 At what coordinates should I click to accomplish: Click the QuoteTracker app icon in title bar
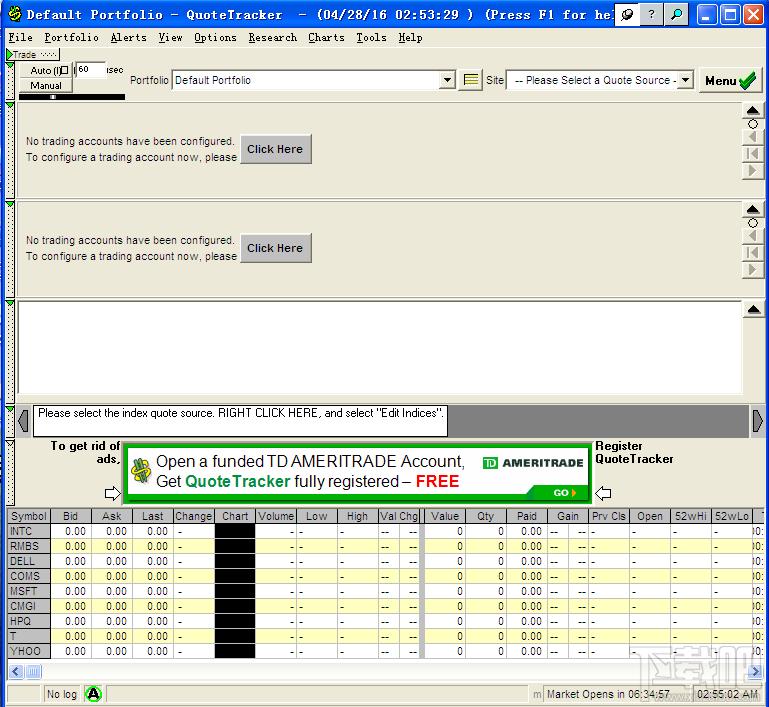click(15, 14)
